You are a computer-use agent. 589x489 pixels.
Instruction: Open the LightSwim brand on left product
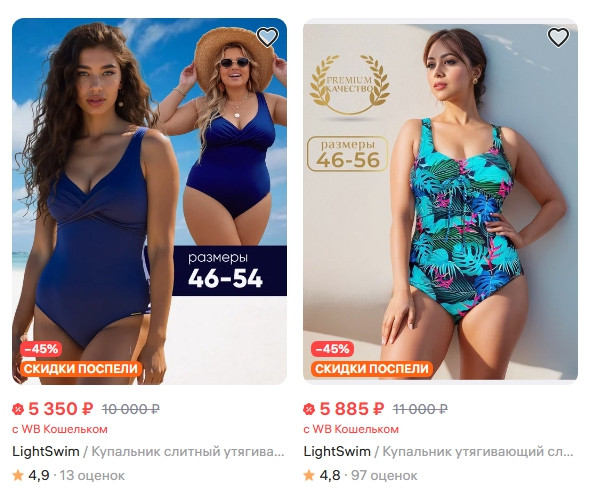tap(46, 451)
